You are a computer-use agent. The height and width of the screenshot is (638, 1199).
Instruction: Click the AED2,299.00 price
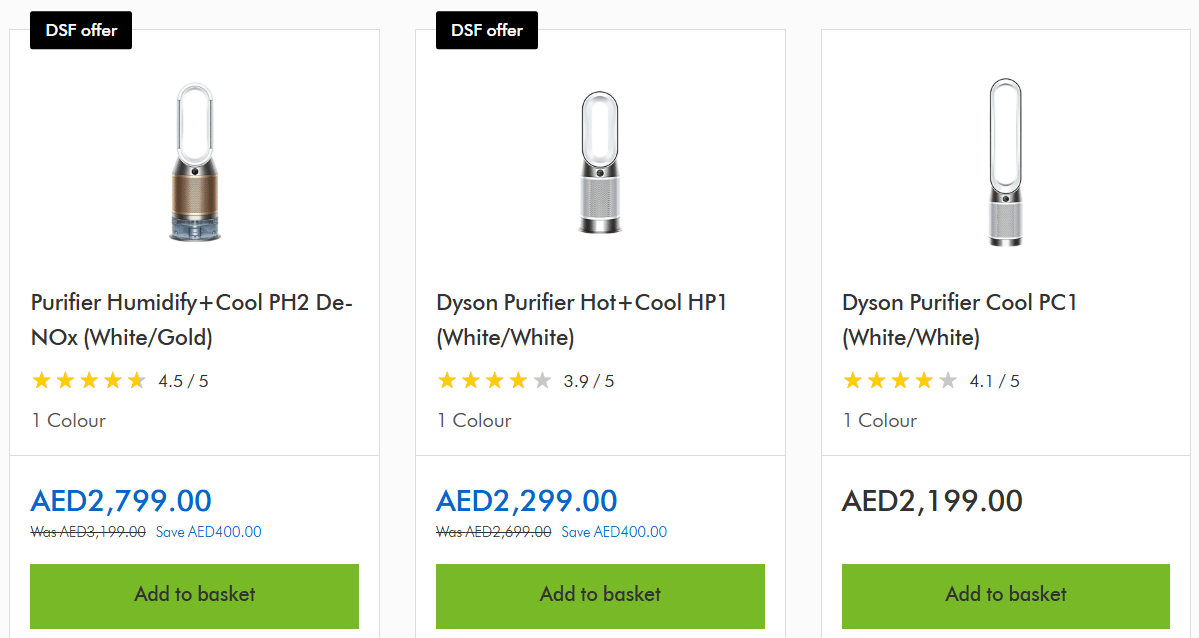tap(527, 501)
